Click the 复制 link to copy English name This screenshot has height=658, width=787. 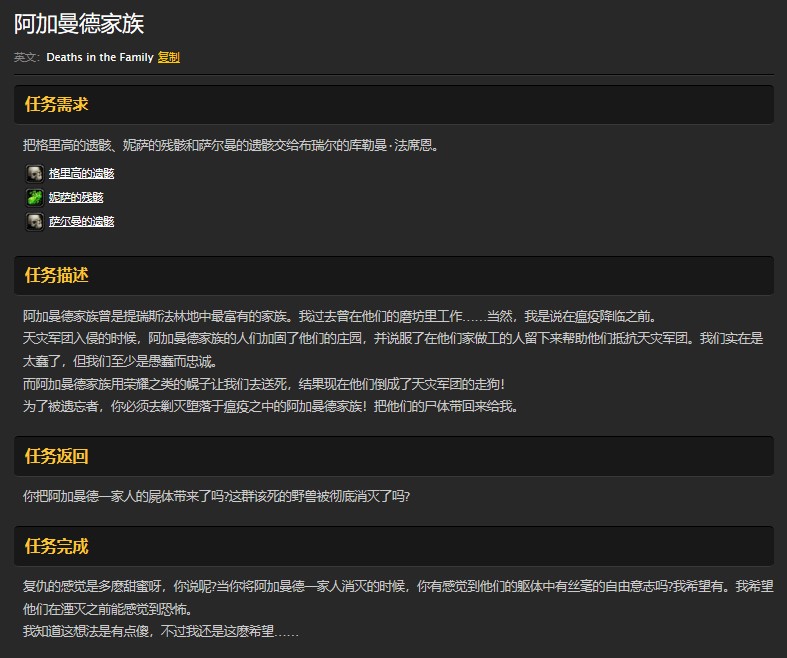(168, 58)
